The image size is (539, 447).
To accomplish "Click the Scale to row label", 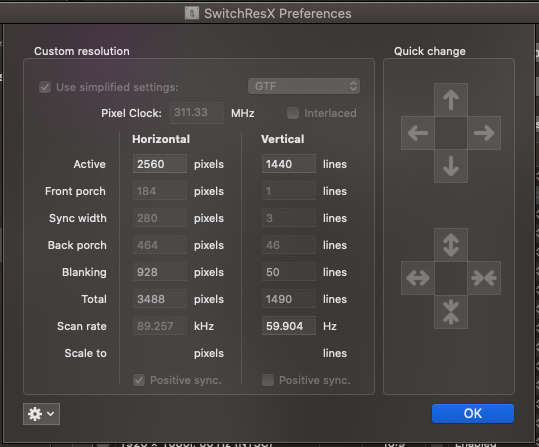I will click(x=86, y=353).
